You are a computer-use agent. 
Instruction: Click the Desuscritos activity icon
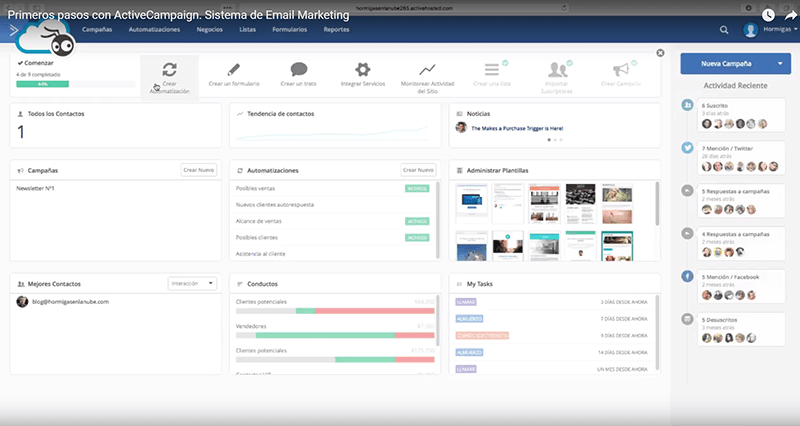687,319
